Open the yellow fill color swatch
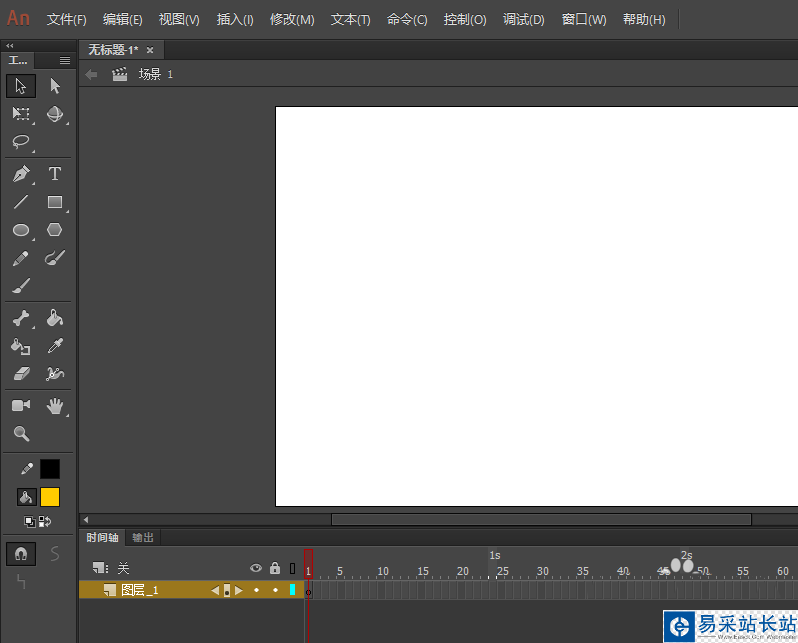798x643 pixels. 50,497
